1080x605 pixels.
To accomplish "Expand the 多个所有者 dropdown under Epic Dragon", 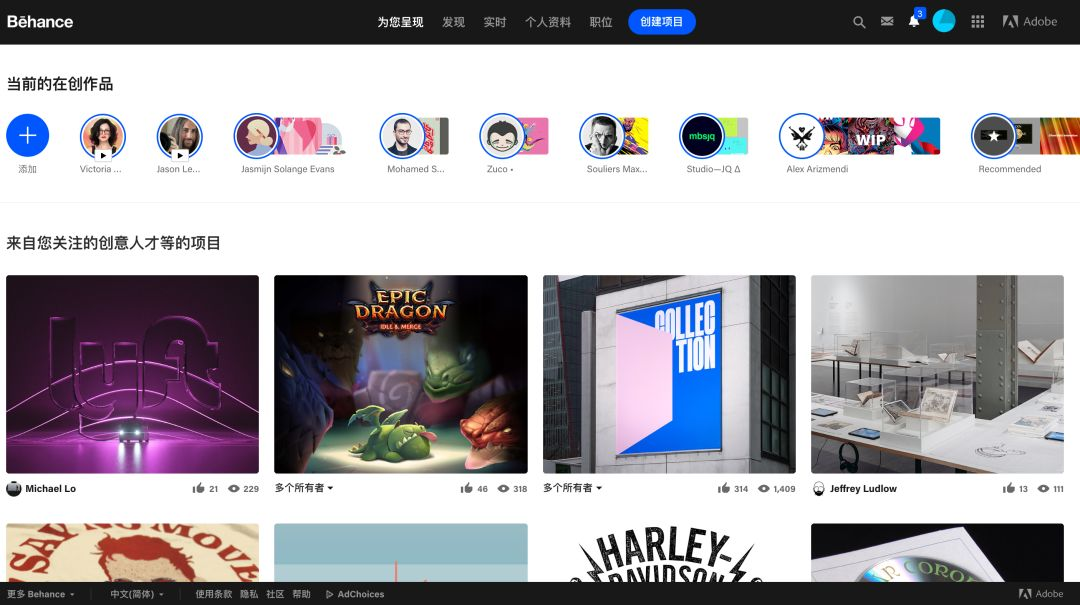I will coord(304,488).
